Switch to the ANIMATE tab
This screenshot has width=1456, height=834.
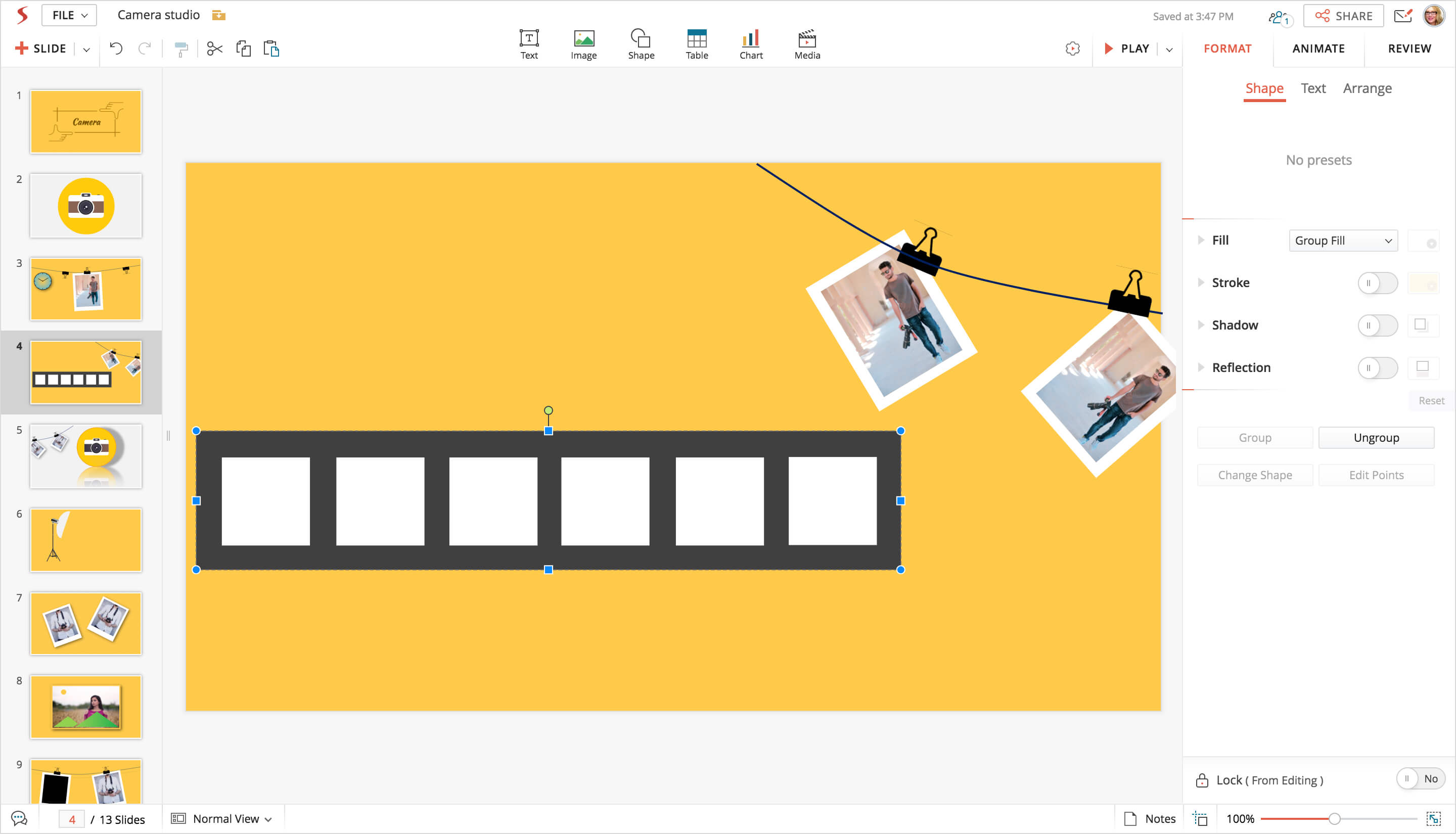[1318, 49]
